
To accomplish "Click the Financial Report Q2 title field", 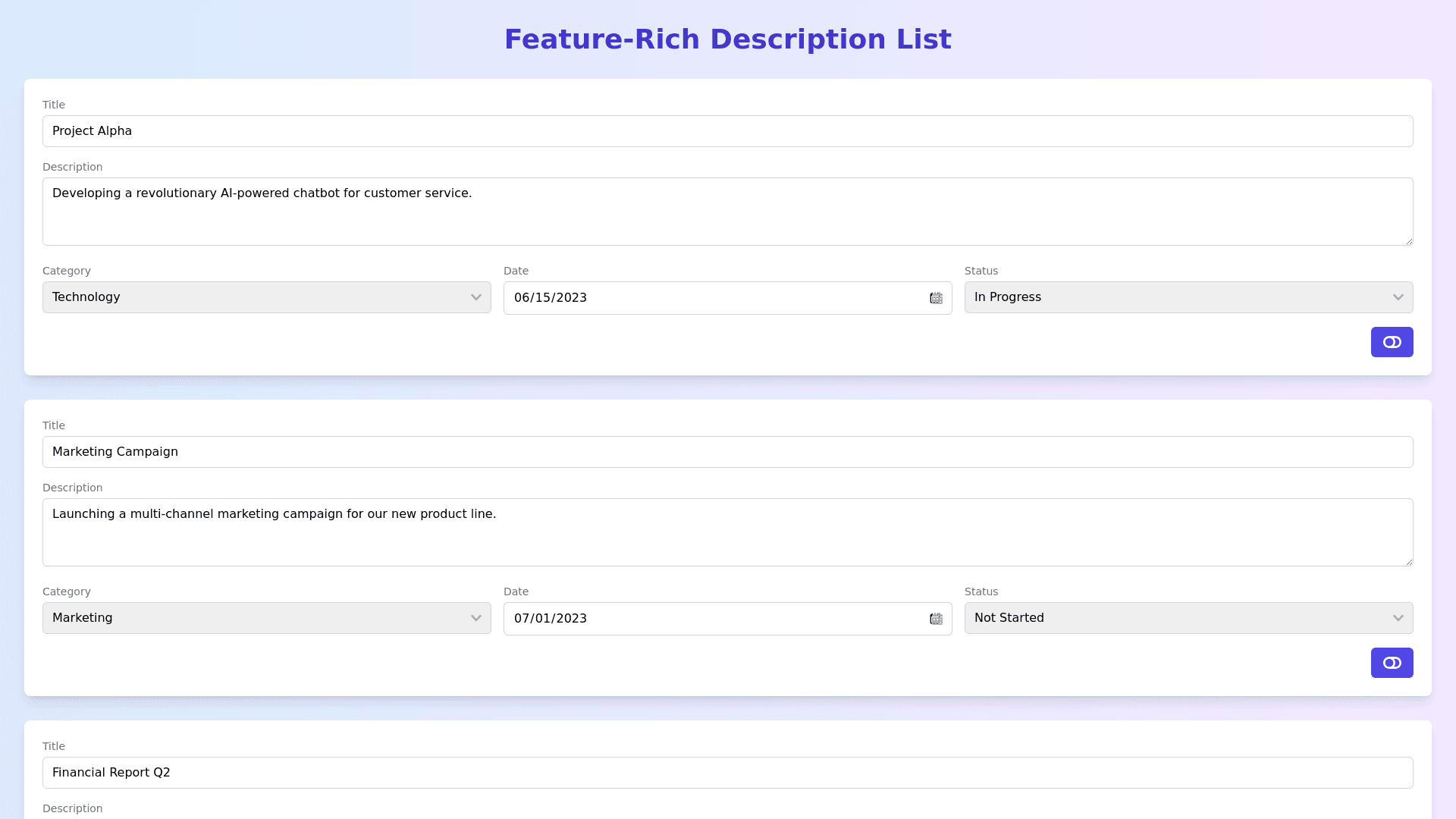I will [727, 773].
